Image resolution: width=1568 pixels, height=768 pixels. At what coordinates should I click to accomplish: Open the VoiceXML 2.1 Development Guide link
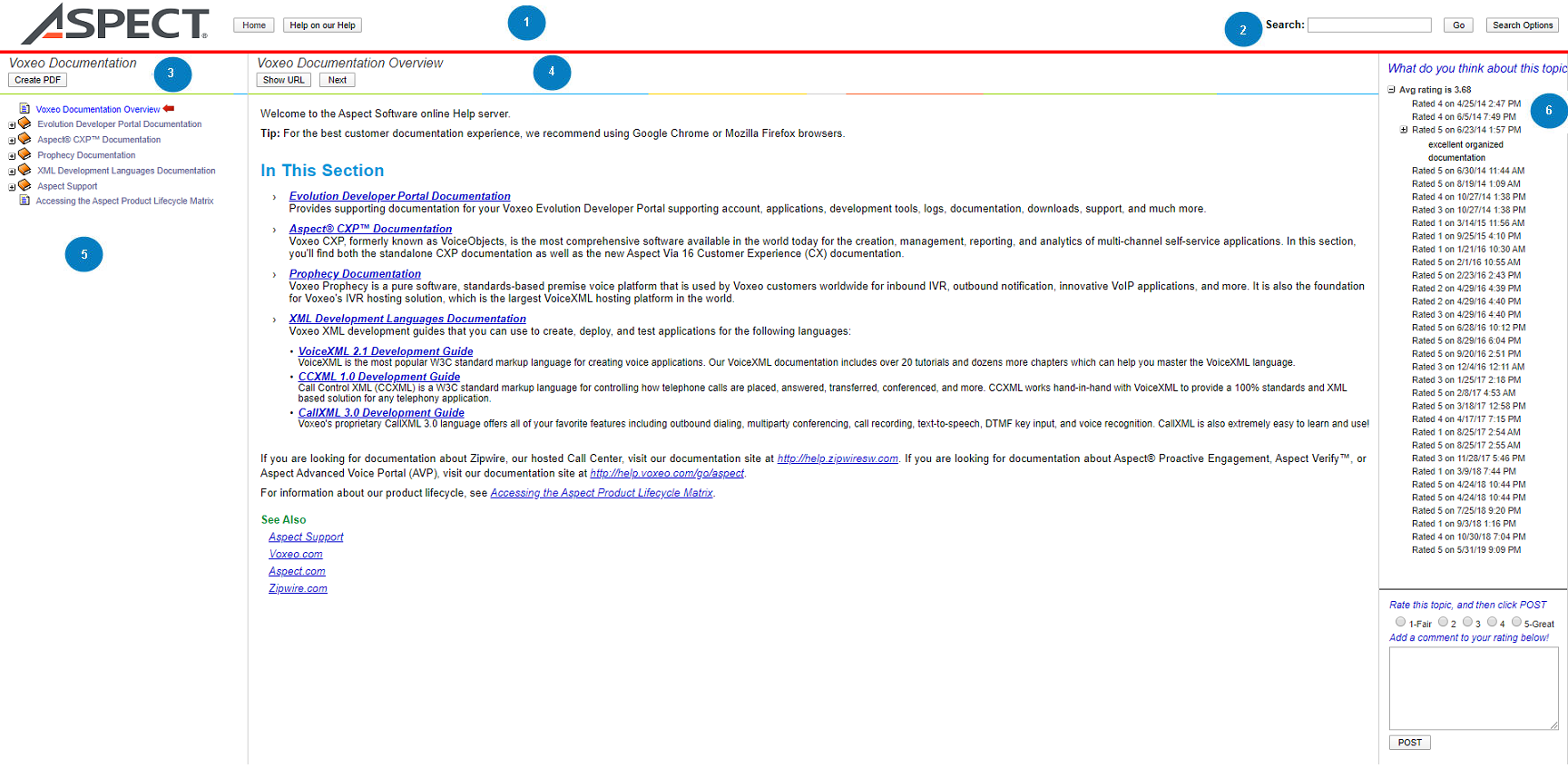pyautogui.click(x=386, y=351)
